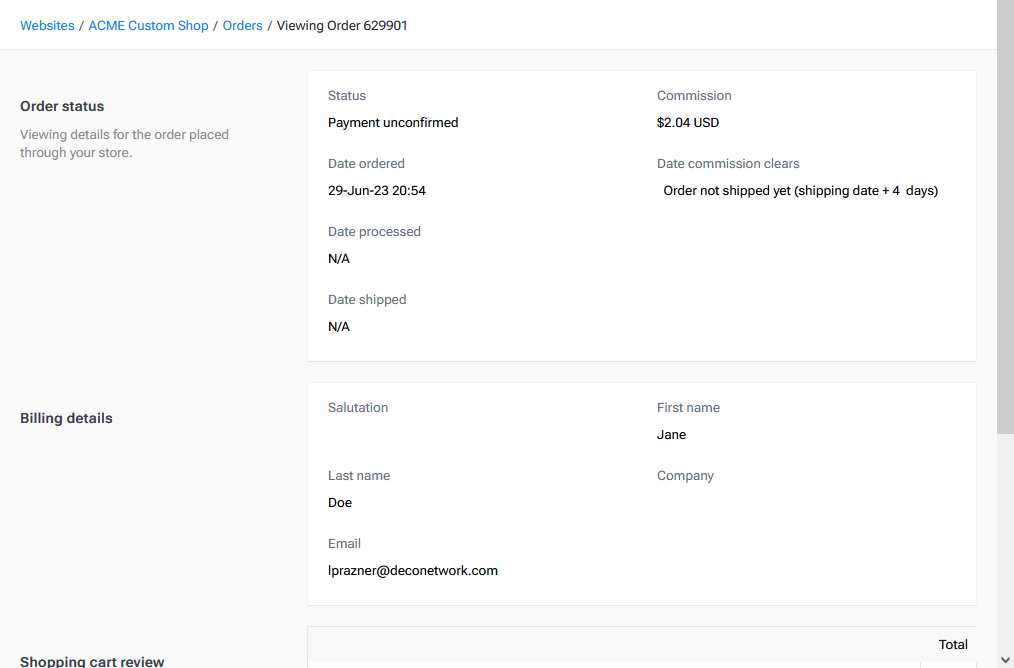The width and height of the screenshot is (1014, 668).
Task: Click the customer email lprazner@deconetwork.com
Action: tap(412, 570)
